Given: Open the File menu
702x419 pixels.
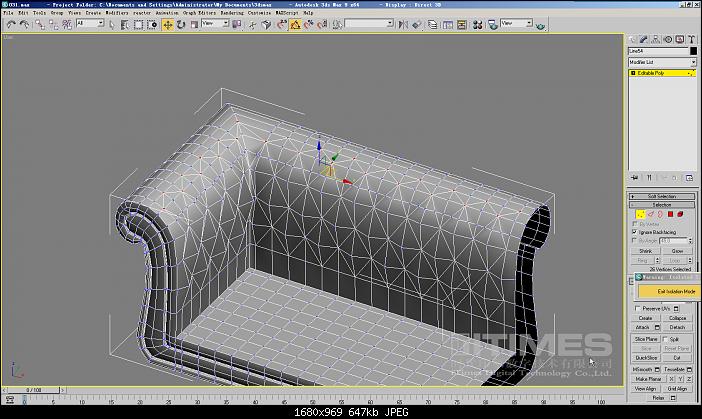Looking at the screenshot, I should click(x=8, y=13).
